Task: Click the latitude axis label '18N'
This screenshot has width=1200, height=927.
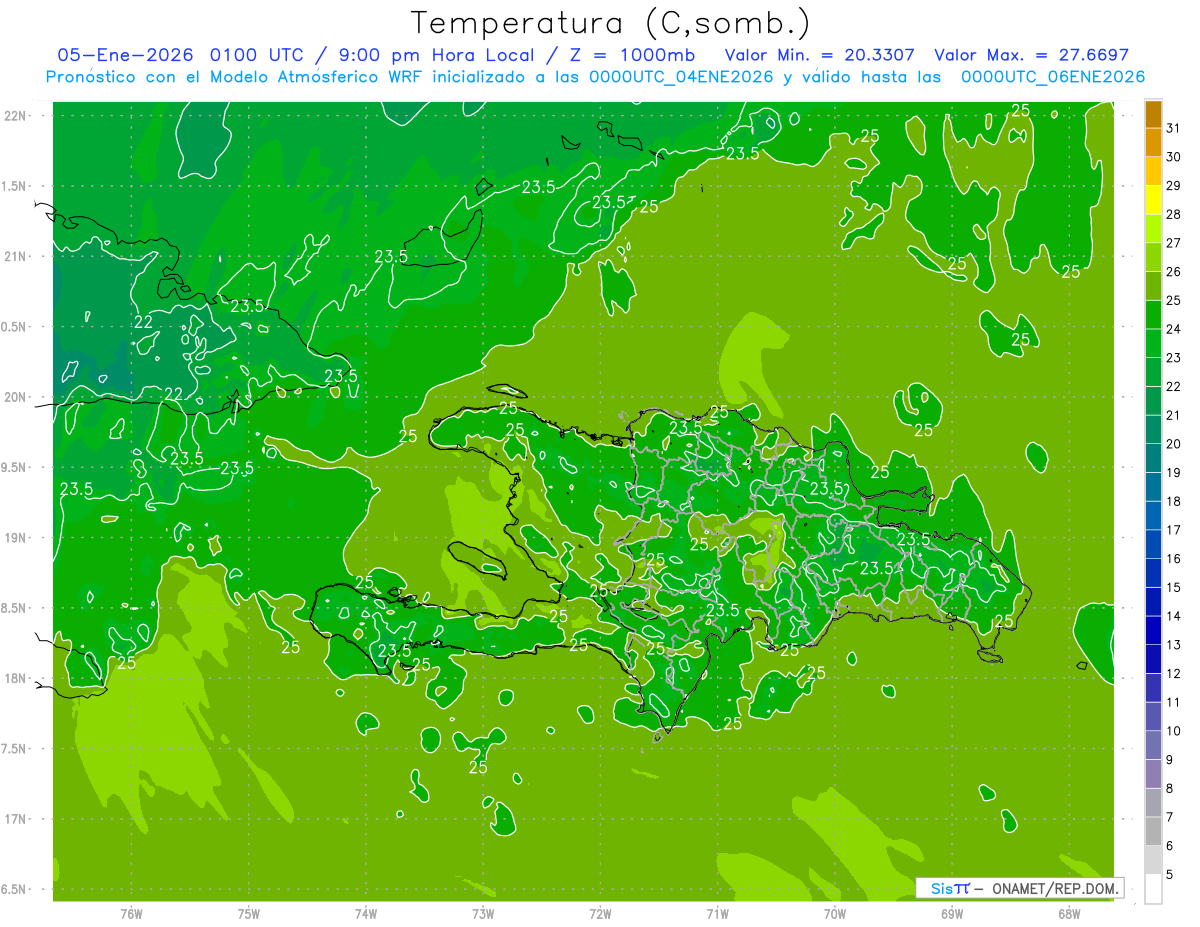Action: pyautogui.click(x=15, y=678)
